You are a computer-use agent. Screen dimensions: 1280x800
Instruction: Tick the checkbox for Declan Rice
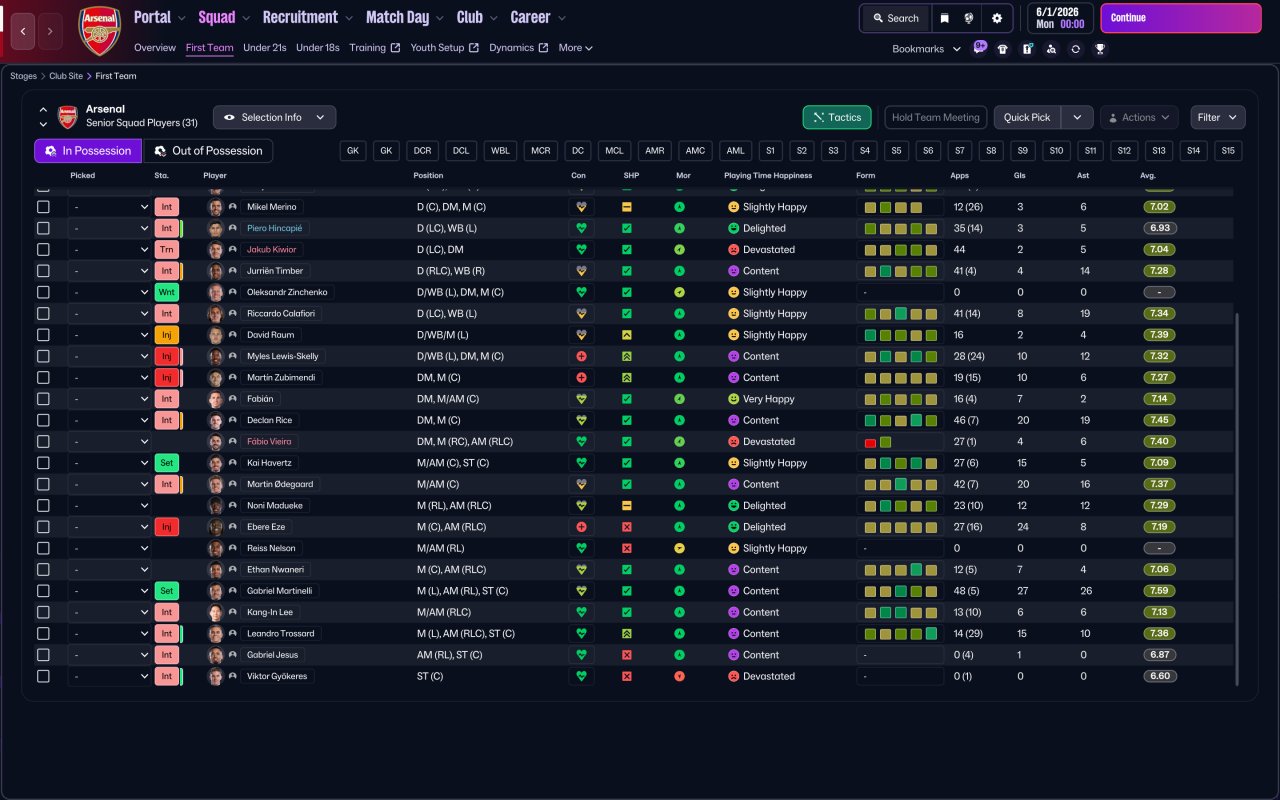[x=43, y=420]
